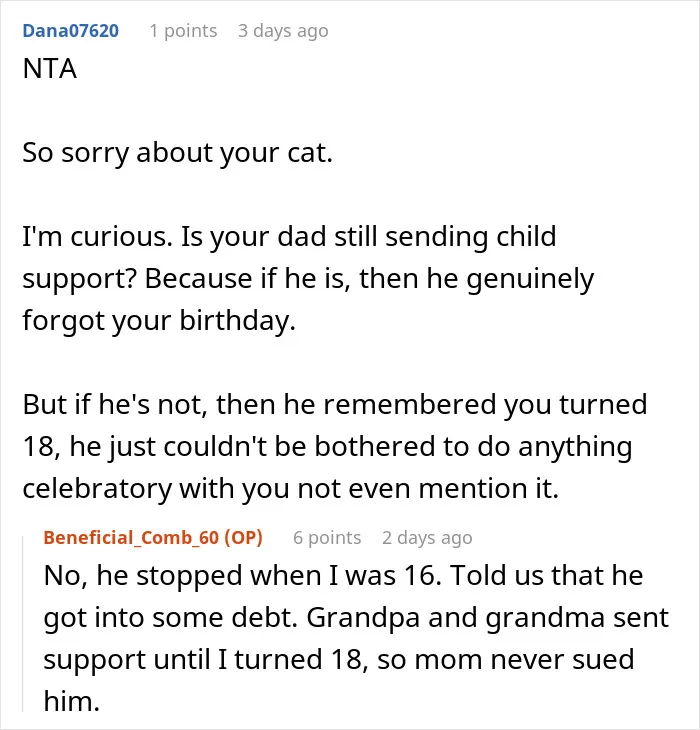Open the "2 days ago" reply permalink

[x=427, y=538]
